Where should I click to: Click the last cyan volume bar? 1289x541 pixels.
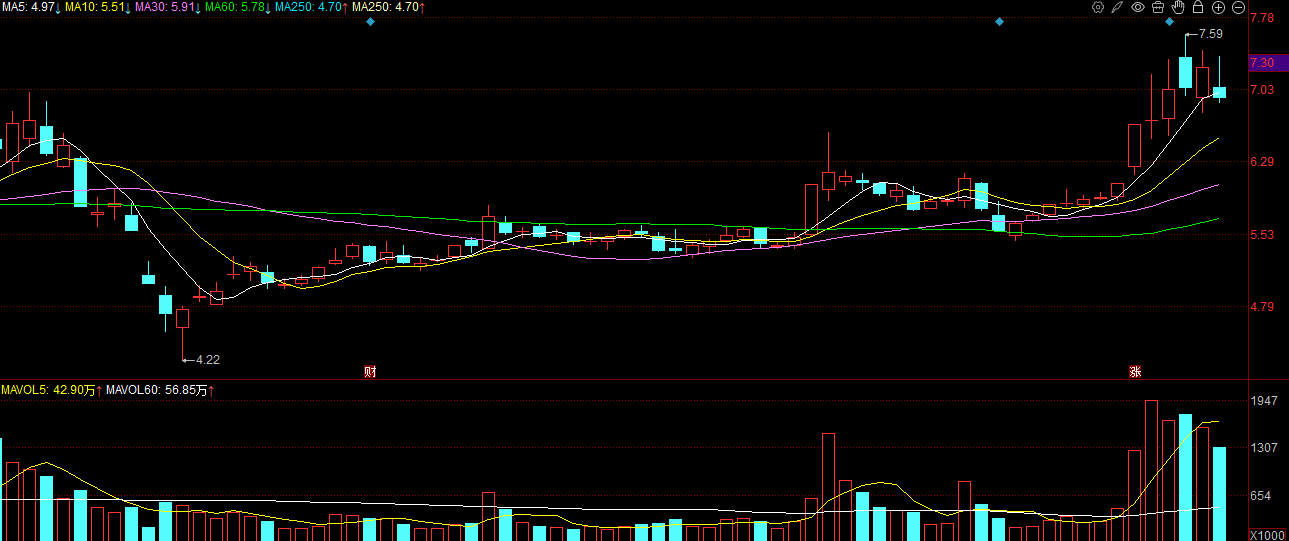[1219, 494]
